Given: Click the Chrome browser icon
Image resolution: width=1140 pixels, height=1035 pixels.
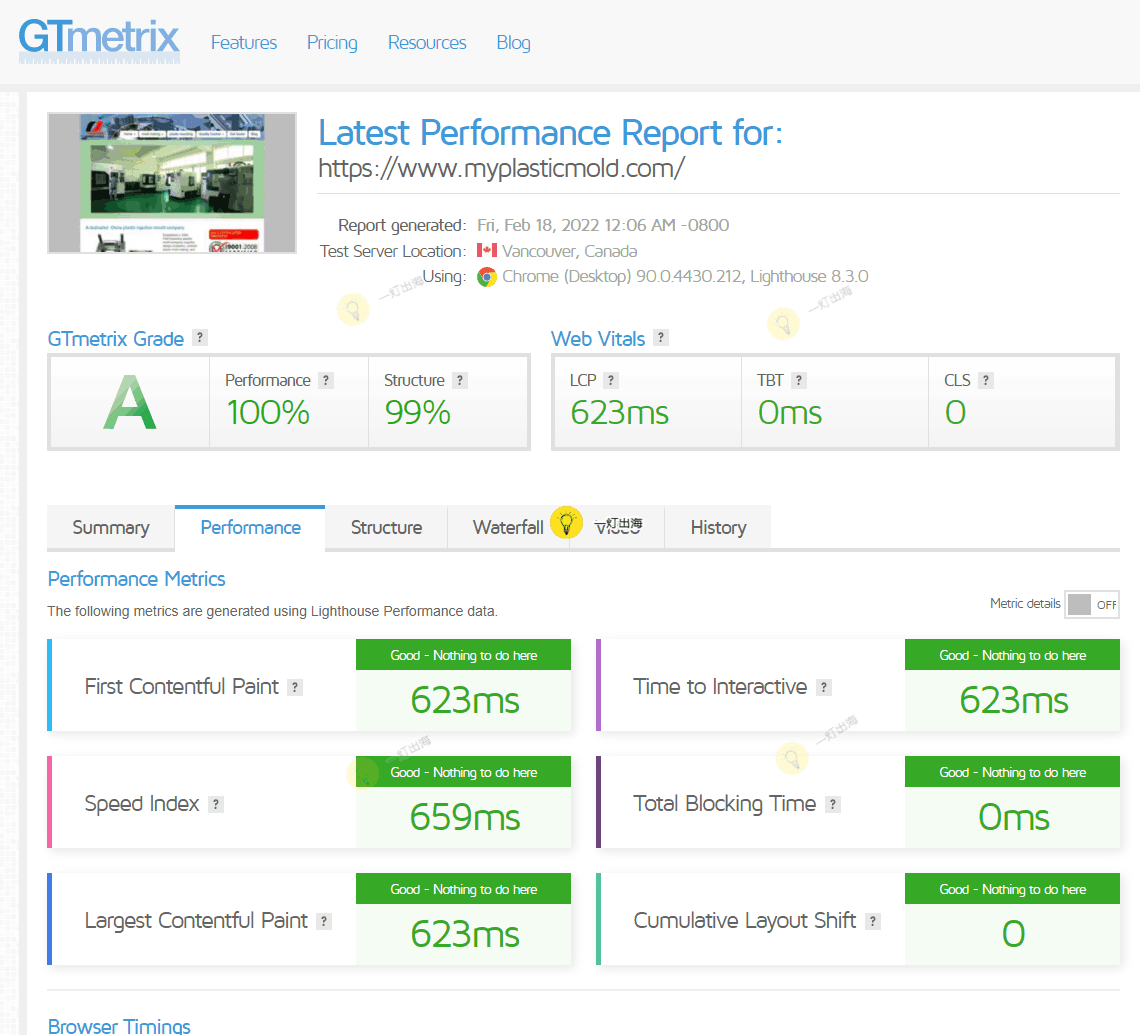Looking at the screenshot, I should click(x=487, y=277).
